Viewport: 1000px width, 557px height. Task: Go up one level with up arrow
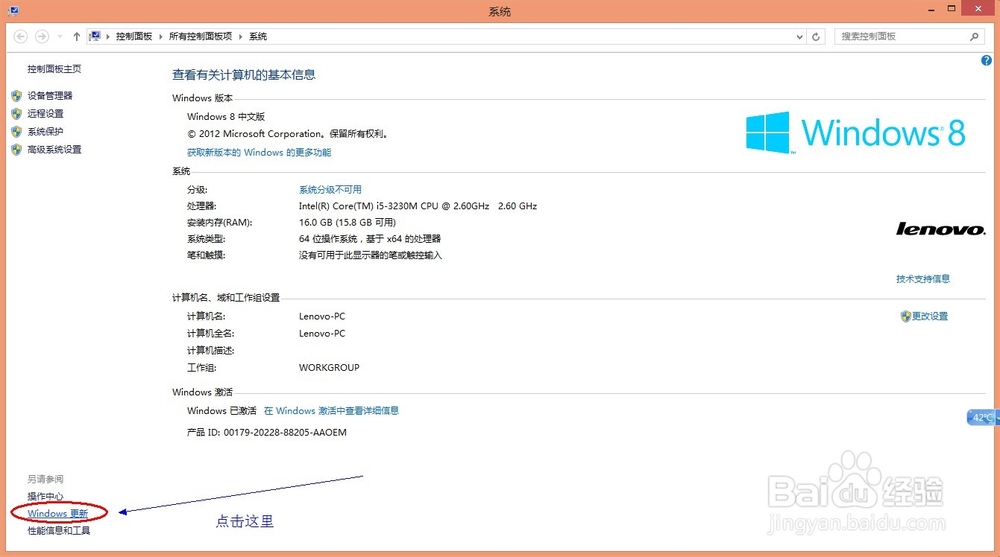pyautogui.click(x=77, y=36)
